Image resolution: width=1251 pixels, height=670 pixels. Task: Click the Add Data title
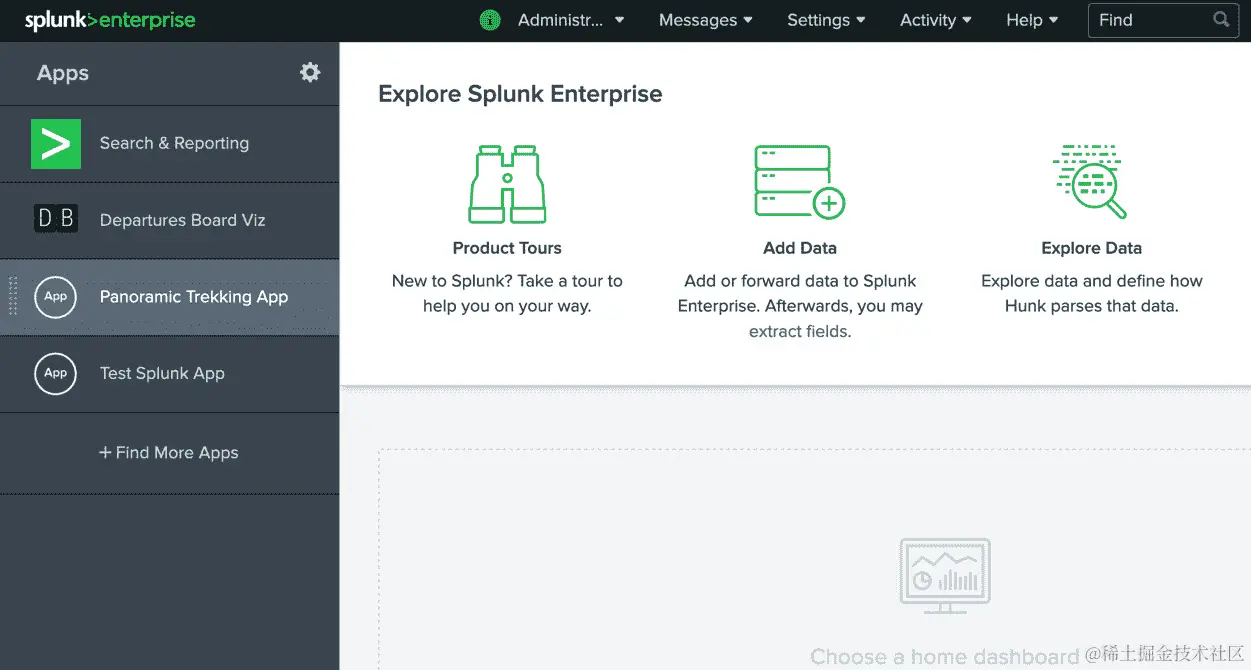pyautogui.click(x=800, y=248)
